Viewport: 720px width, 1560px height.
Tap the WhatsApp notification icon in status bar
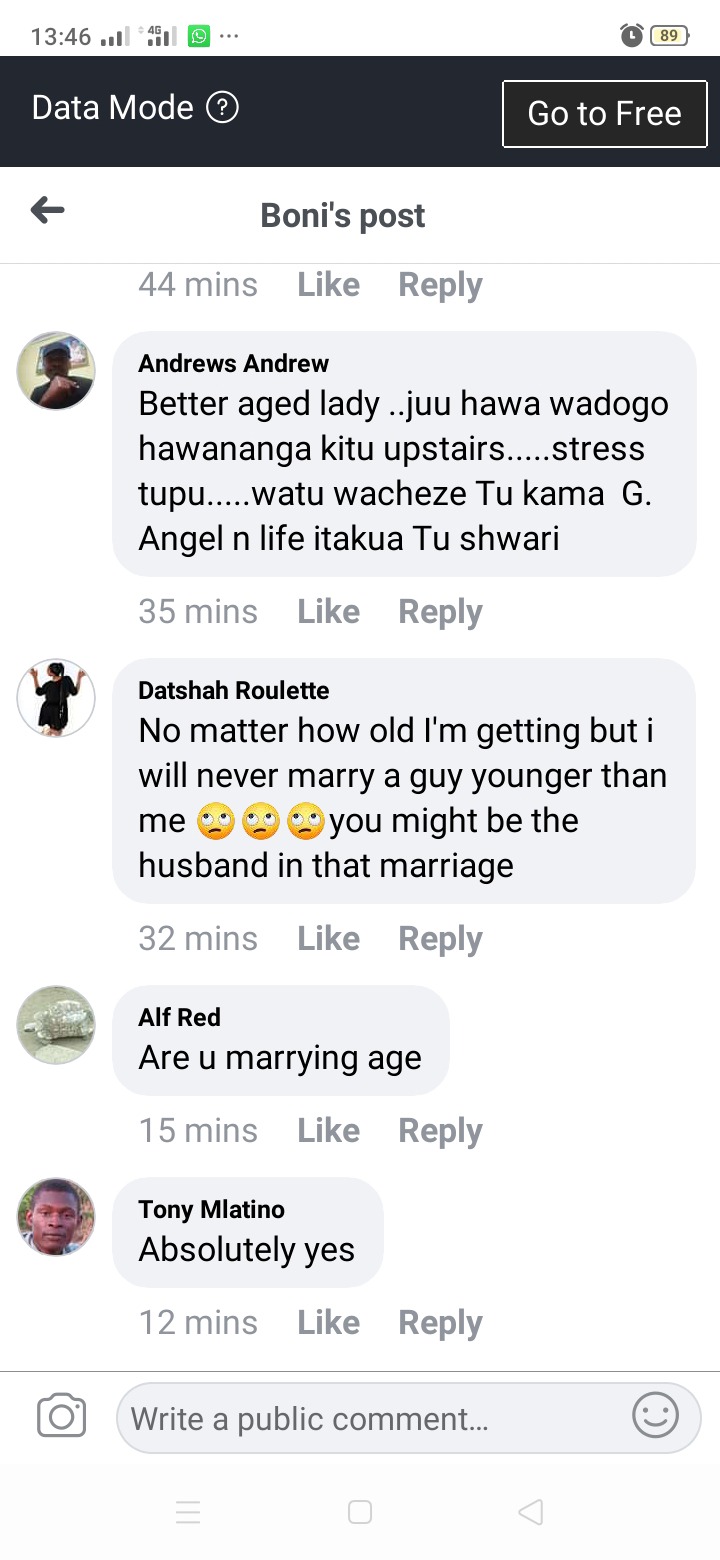[x=199, y=37]
